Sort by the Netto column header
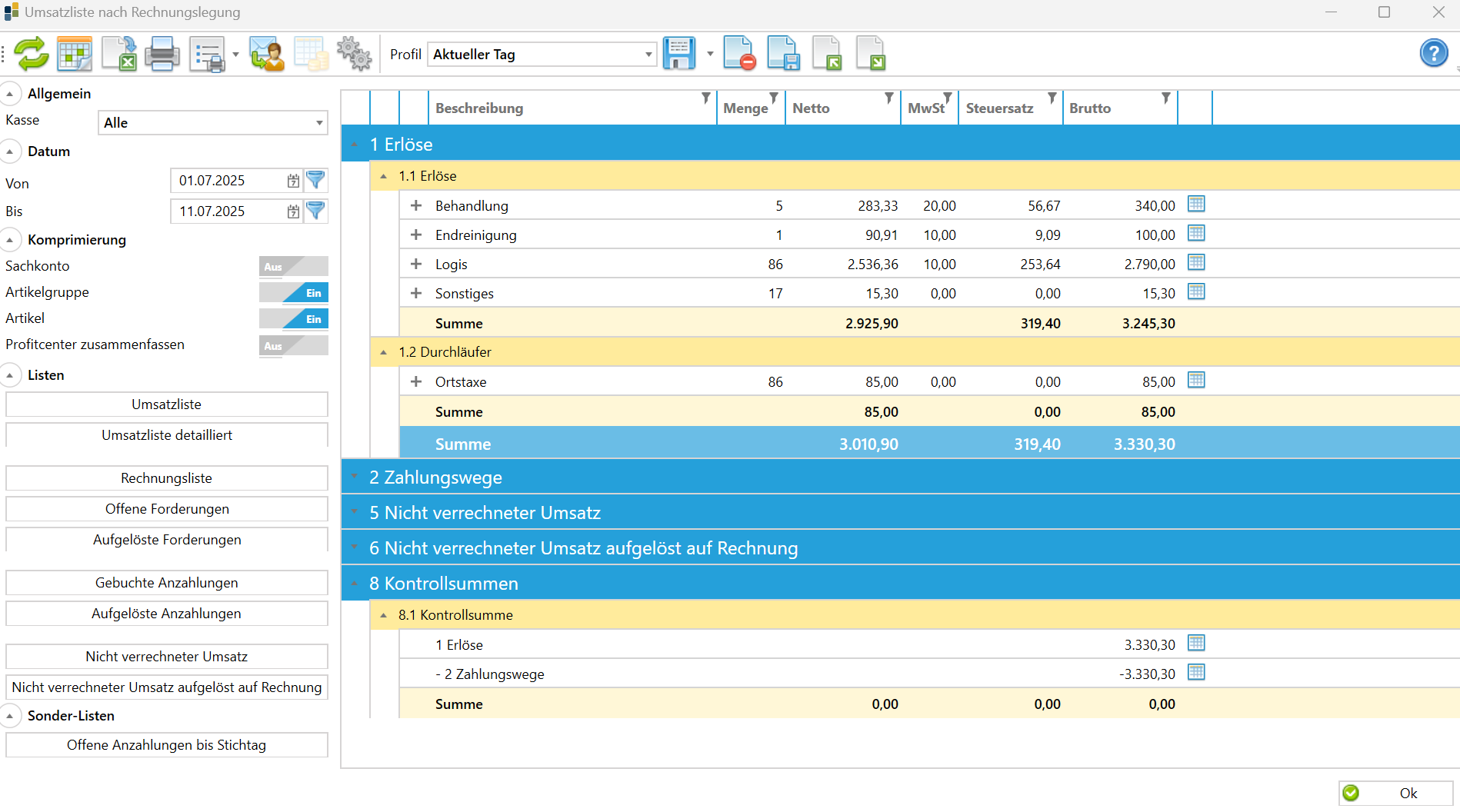The width and height of the screenshot is (1460, 812). 811,108
